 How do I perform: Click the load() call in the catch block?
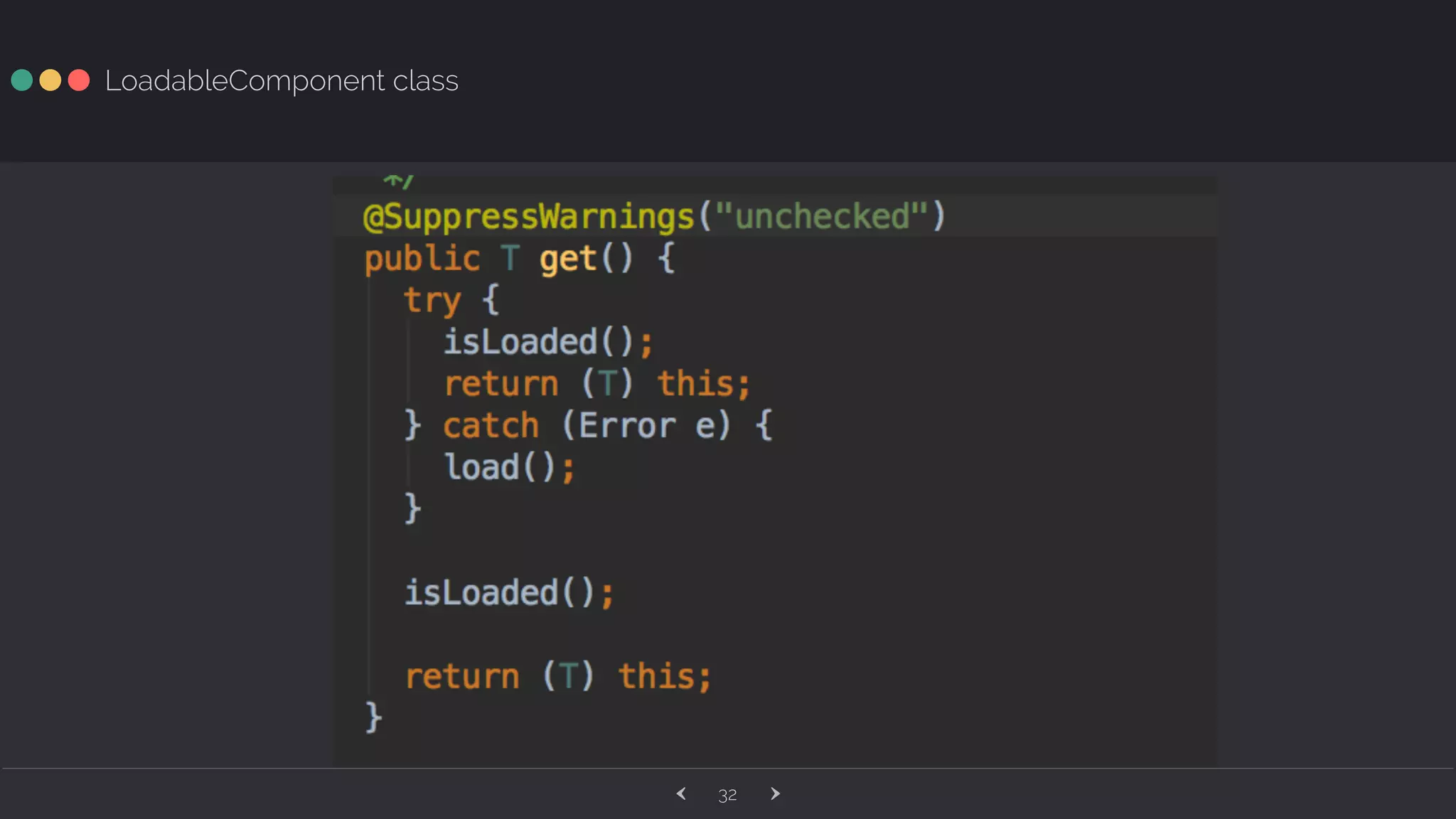point(509,468)
